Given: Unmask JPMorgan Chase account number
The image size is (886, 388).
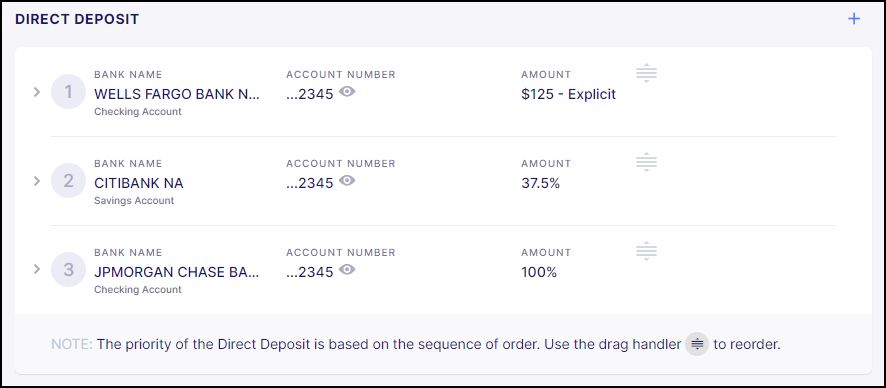Looking at the screenshot, I should [347, 269].
